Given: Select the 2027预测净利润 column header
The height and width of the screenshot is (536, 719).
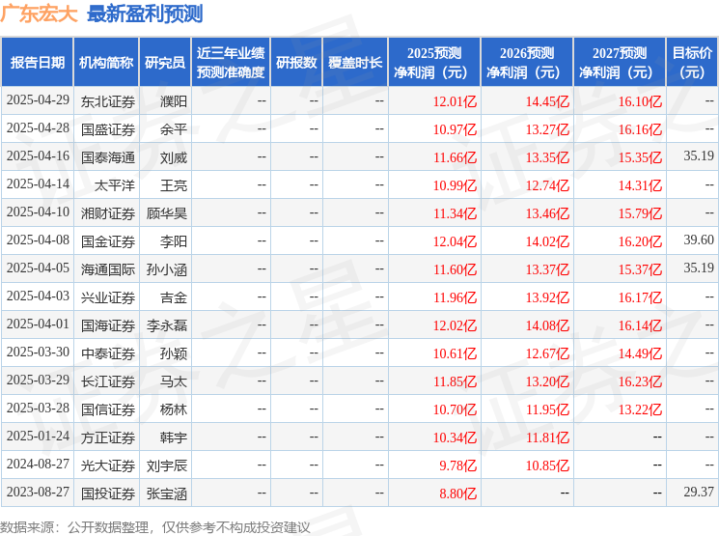Looking at the screenshot, I should pos(619,62).
